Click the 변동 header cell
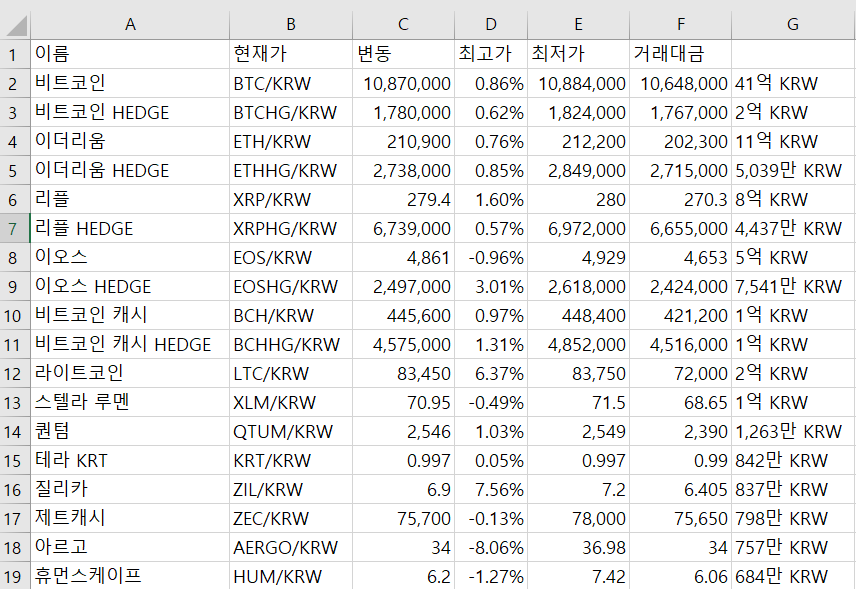This screenshot has height=589, width=856. (x=403, y=54)
